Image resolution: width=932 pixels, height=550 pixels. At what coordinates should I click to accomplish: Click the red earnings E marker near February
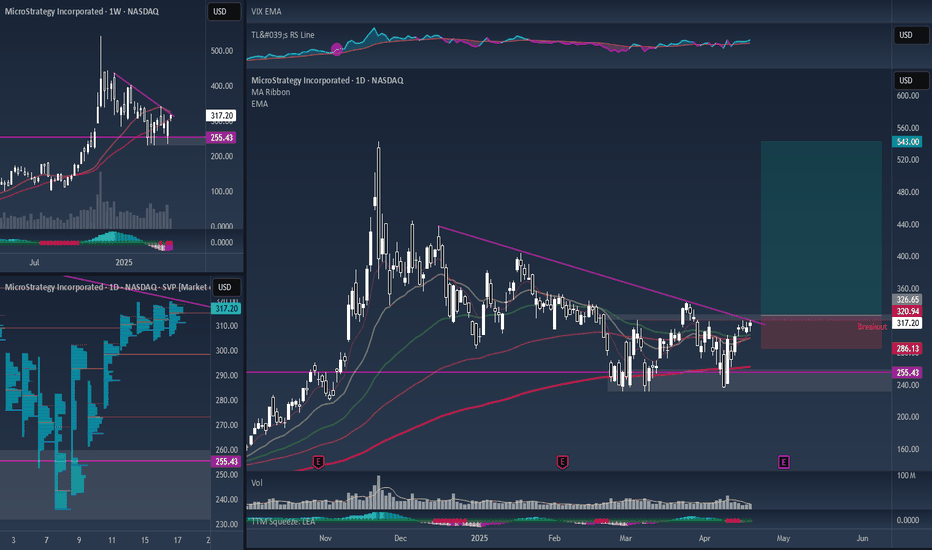(x=562, y=462)
